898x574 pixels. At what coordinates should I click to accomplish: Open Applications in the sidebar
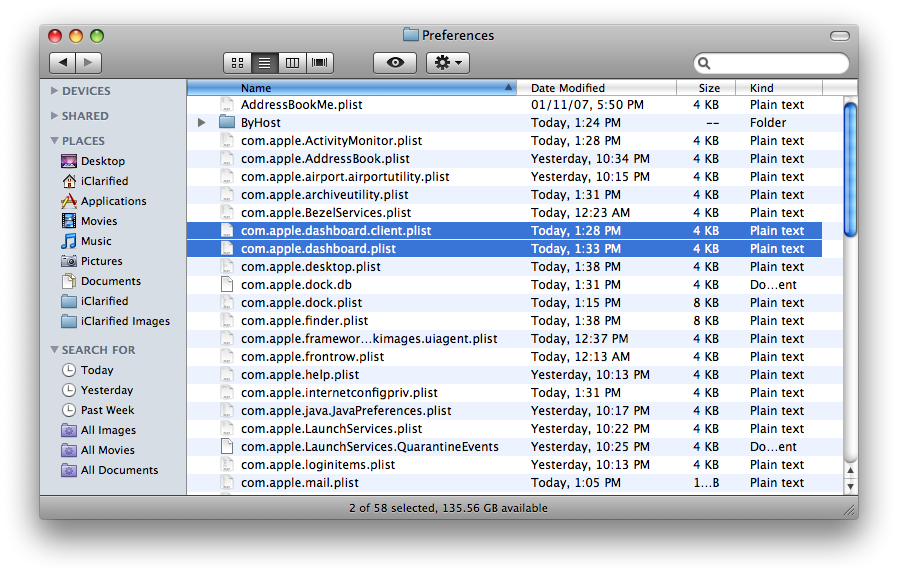coord(113,201)
